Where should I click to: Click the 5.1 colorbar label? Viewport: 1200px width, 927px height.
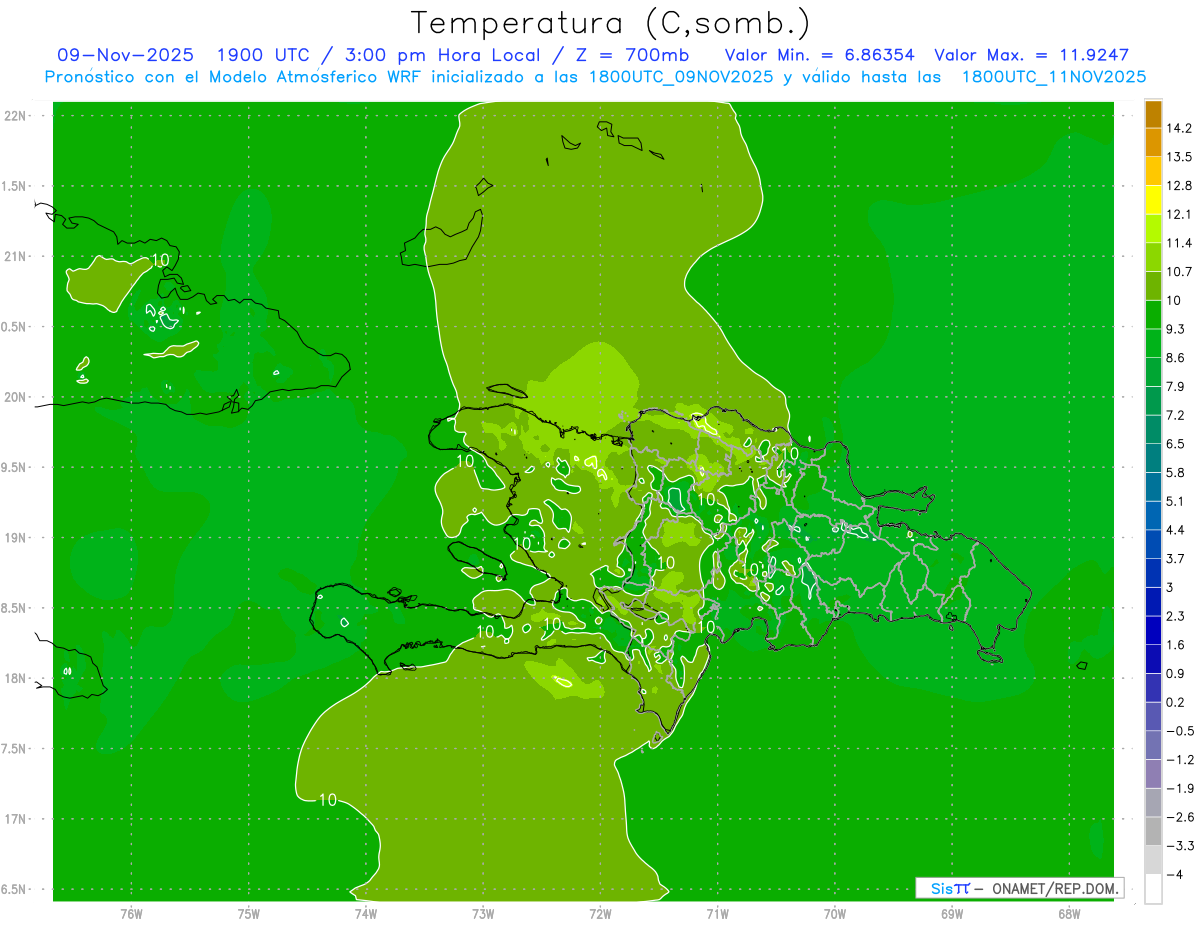[1176, 501]
